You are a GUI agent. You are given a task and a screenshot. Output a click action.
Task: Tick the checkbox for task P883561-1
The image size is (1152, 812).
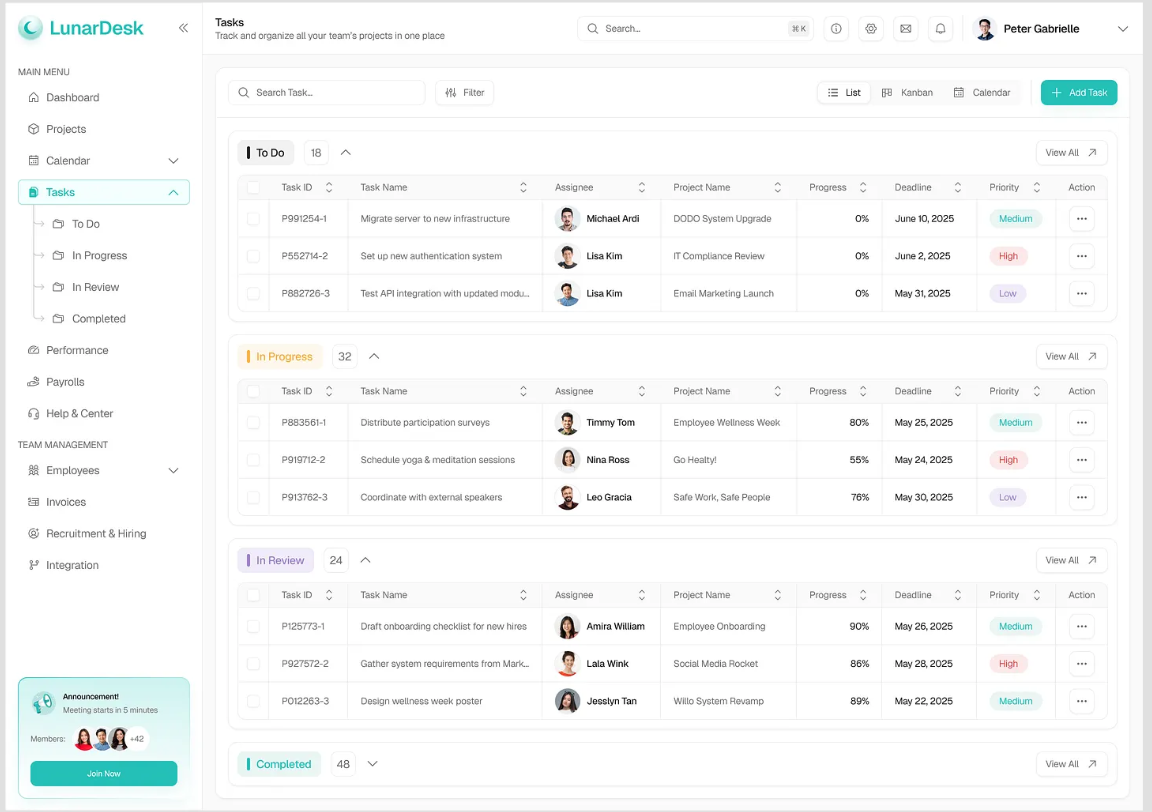[253, 423]
